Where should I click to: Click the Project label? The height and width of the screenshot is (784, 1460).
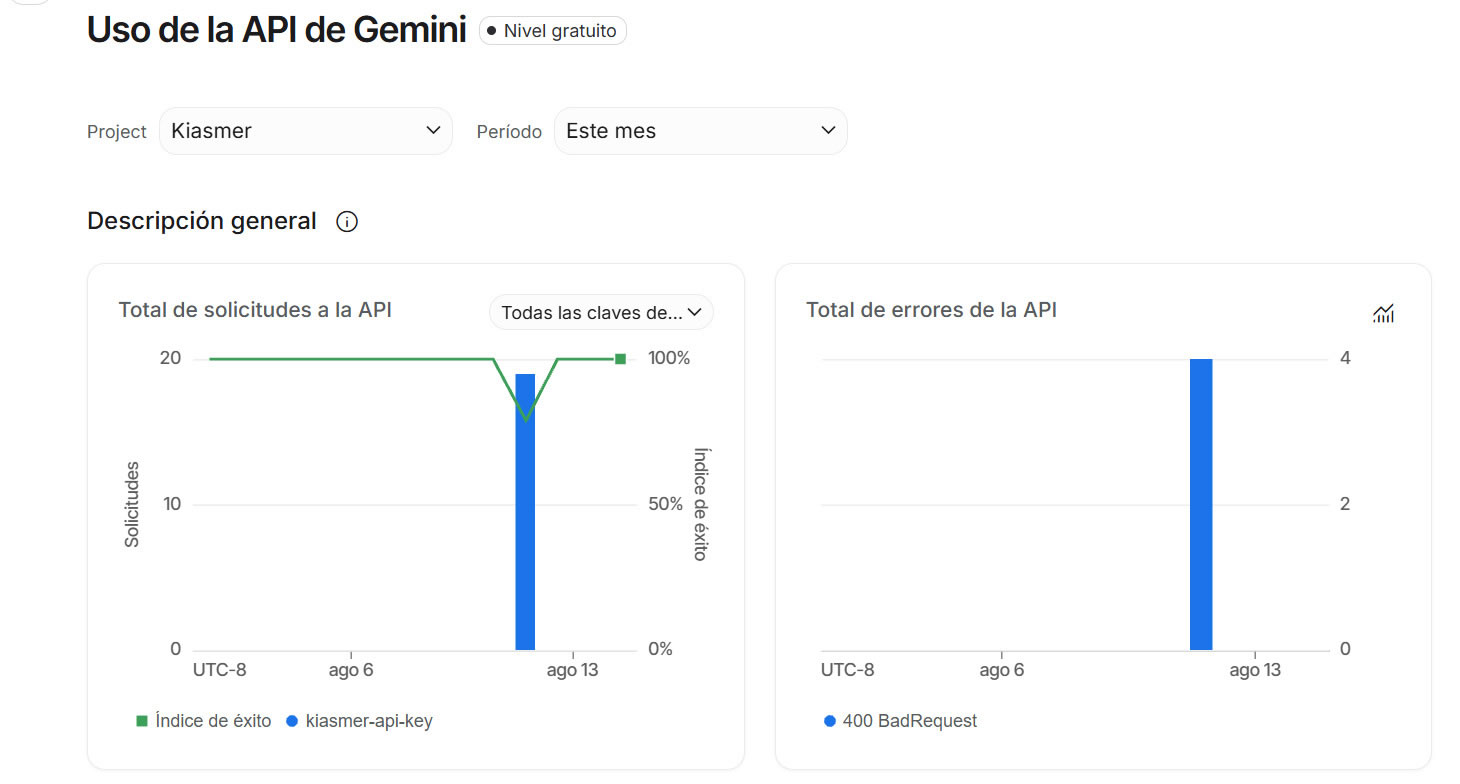coord(117,132)
